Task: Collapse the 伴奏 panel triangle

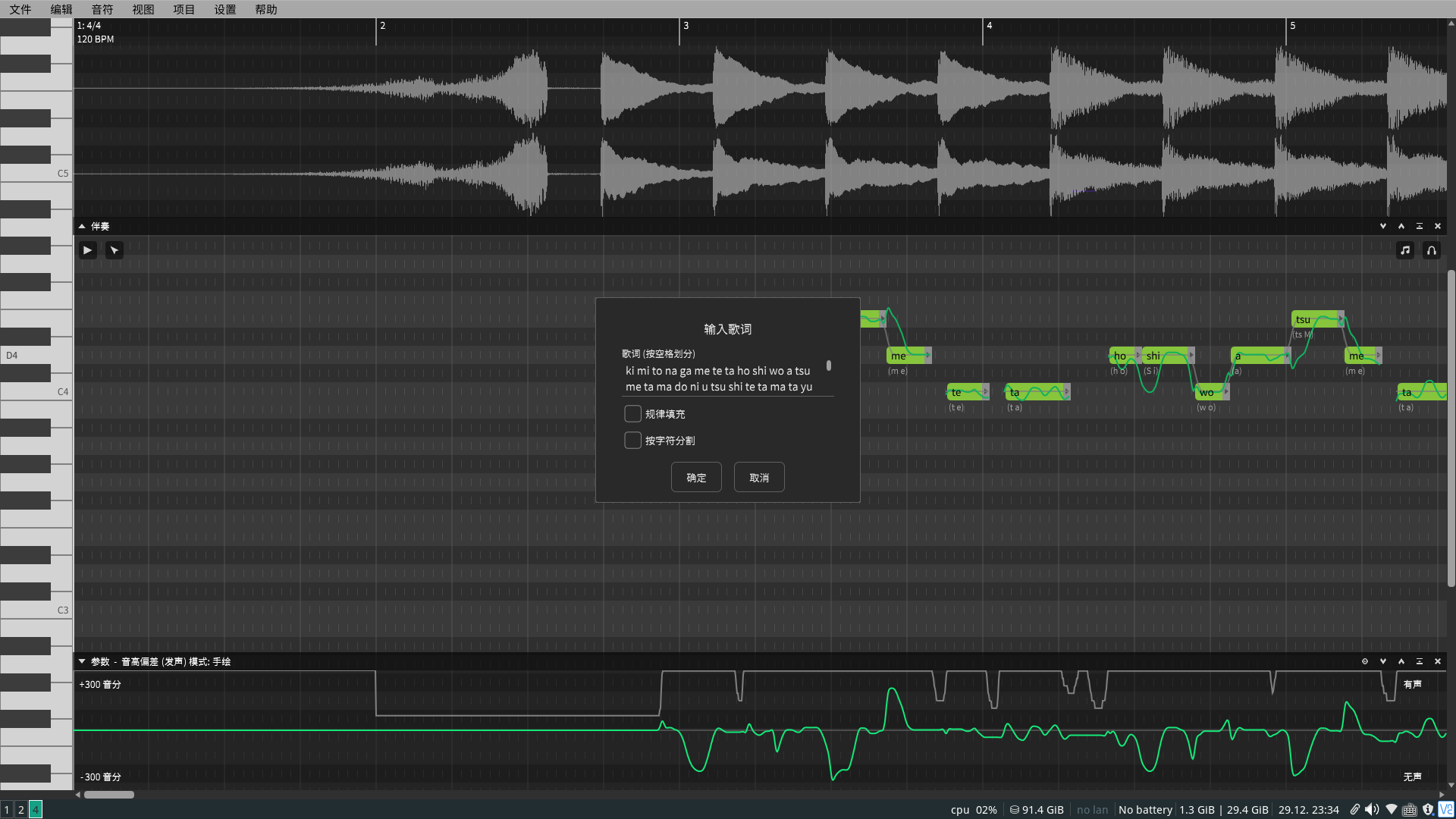Action: tap(82, 226)
